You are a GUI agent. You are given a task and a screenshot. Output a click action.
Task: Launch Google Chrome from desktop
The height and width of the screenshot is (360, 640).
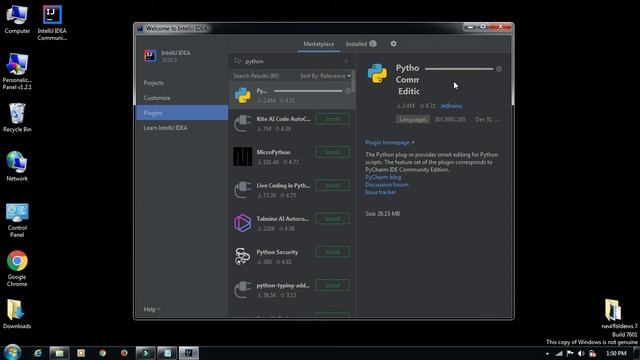click(17, 269)
